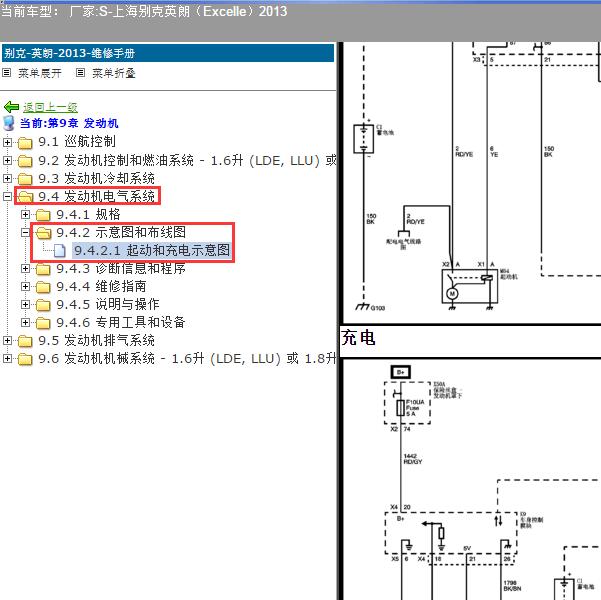Expand the 9.4.6 专用工具和设备 node
Screen dimensions: 601x600
(25, 322)
